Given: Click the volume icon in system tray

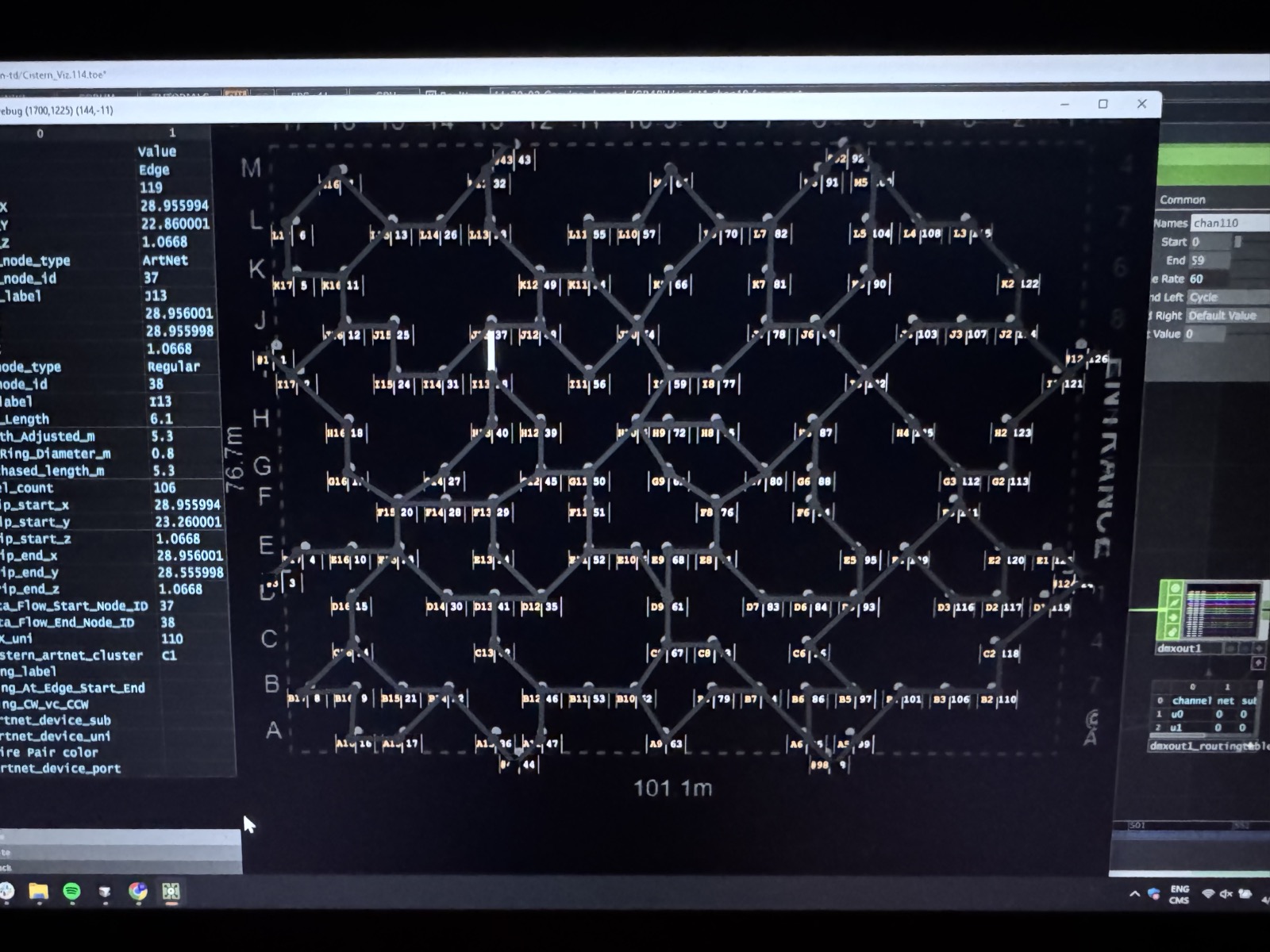Looking at the screenshot, I should [x=1226, y=894].
